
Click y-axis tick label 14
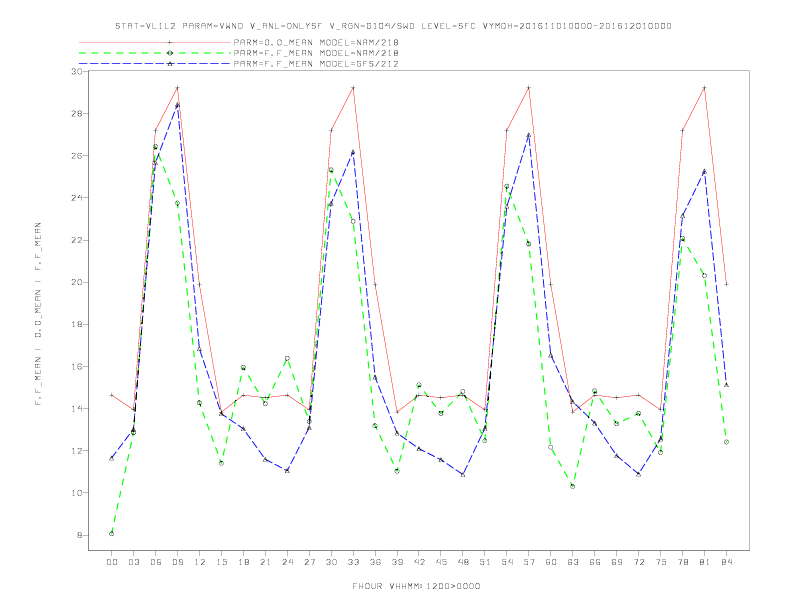pos(77,409)
